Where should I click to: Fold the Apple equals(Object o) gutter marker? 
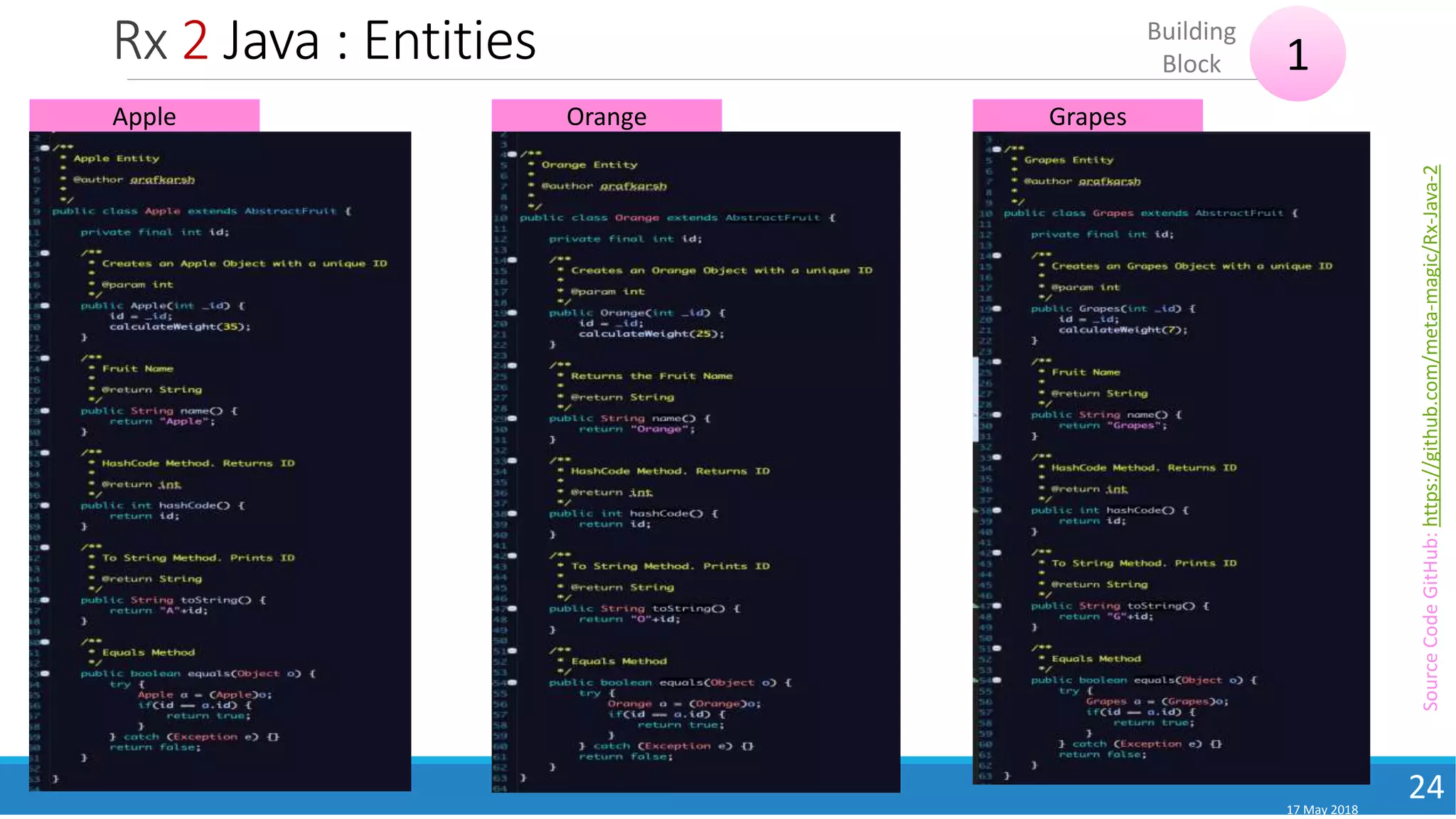45,673
